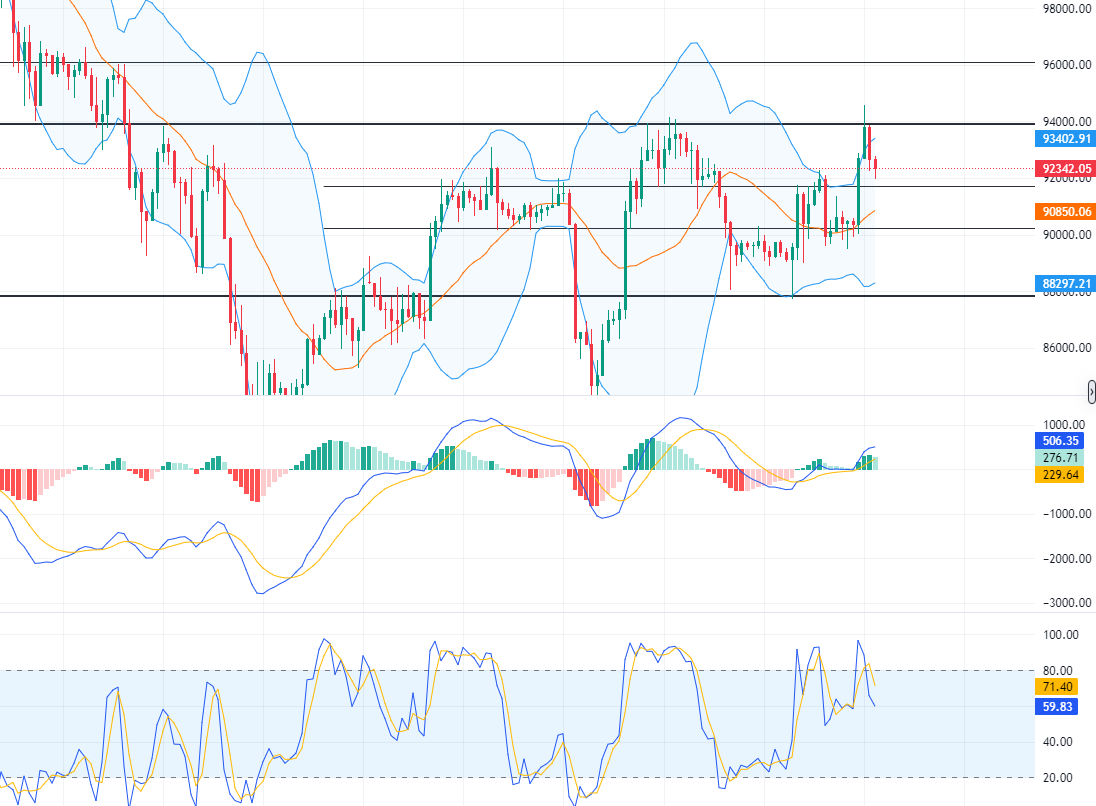This screenshot has width=1096, height=806.
Task: Click the -1000.00 MACD axis label
Action: click(x=1067, y=514)
